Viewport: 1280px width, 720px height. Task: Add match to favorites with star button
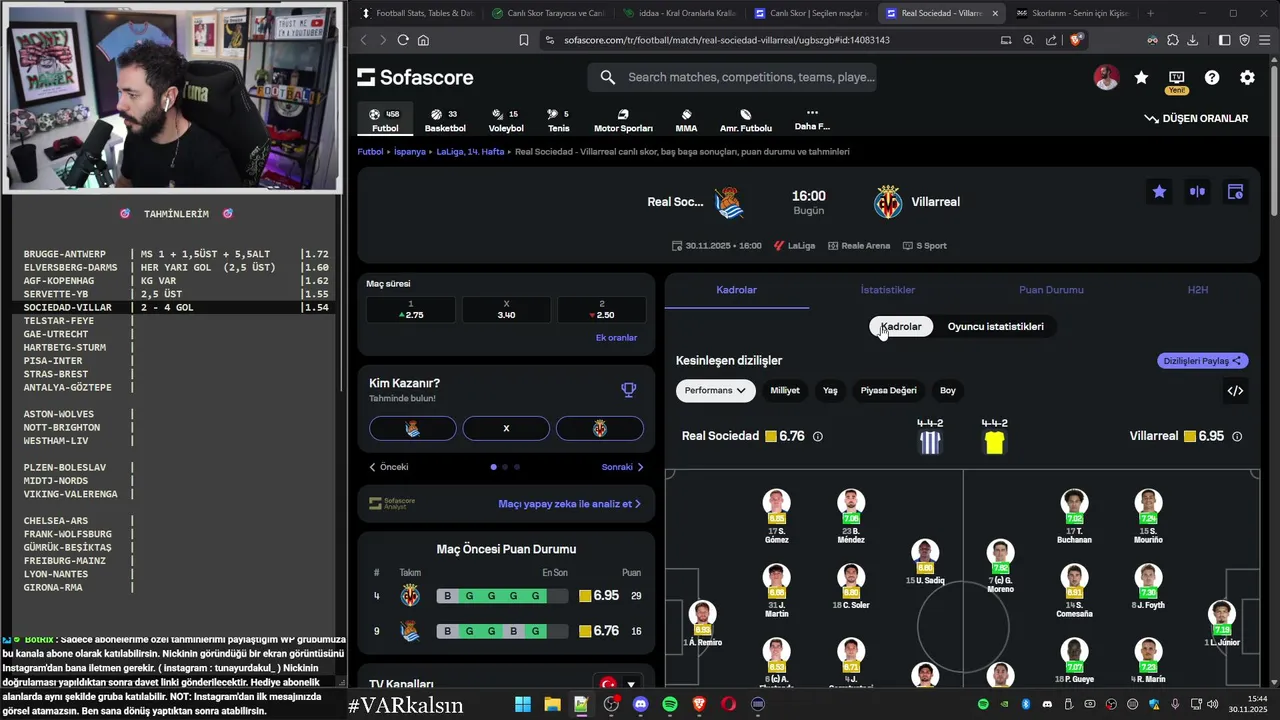tap(1159, 192)
